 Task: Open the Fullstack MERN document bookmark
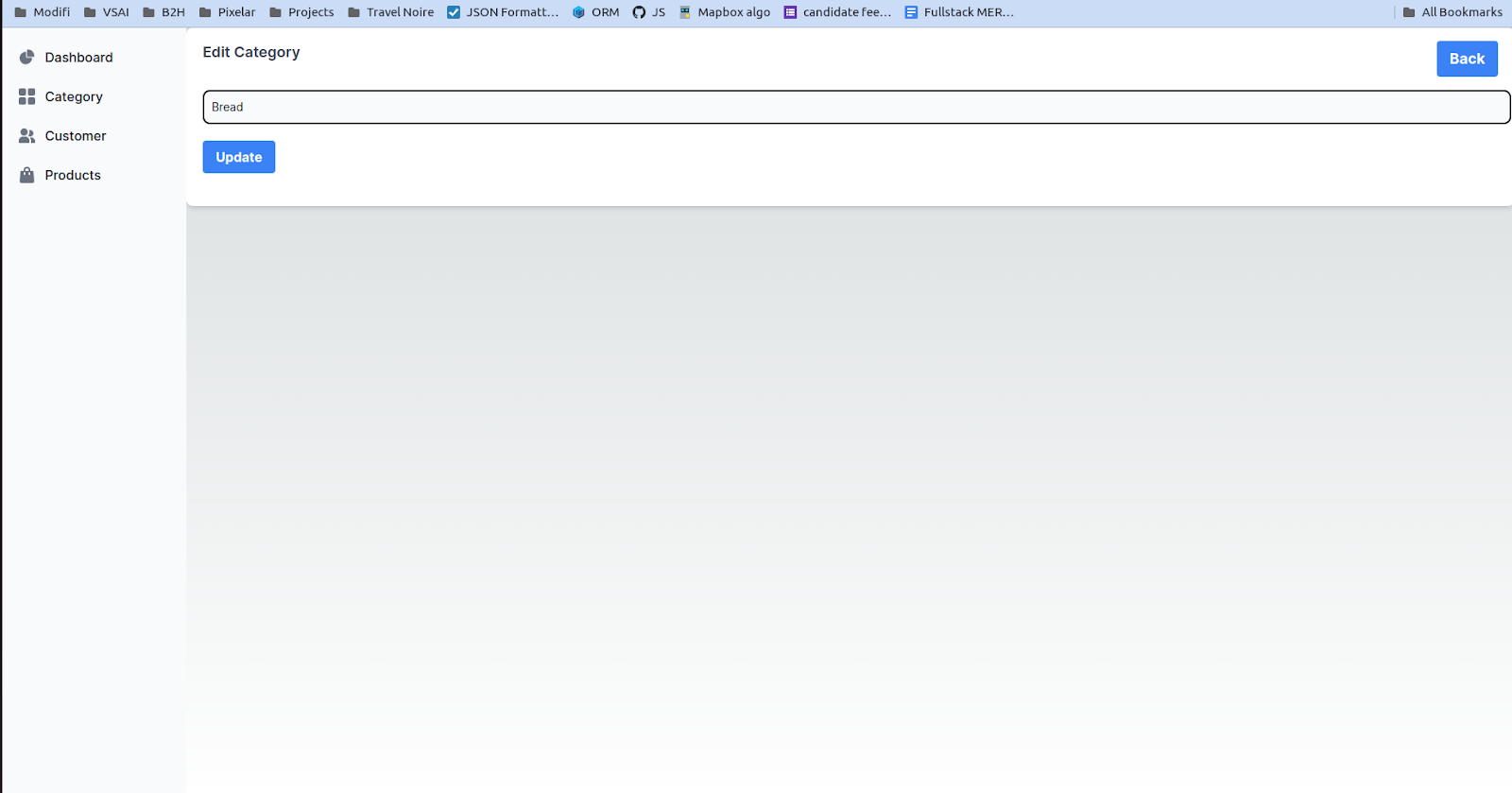point(959,12)
